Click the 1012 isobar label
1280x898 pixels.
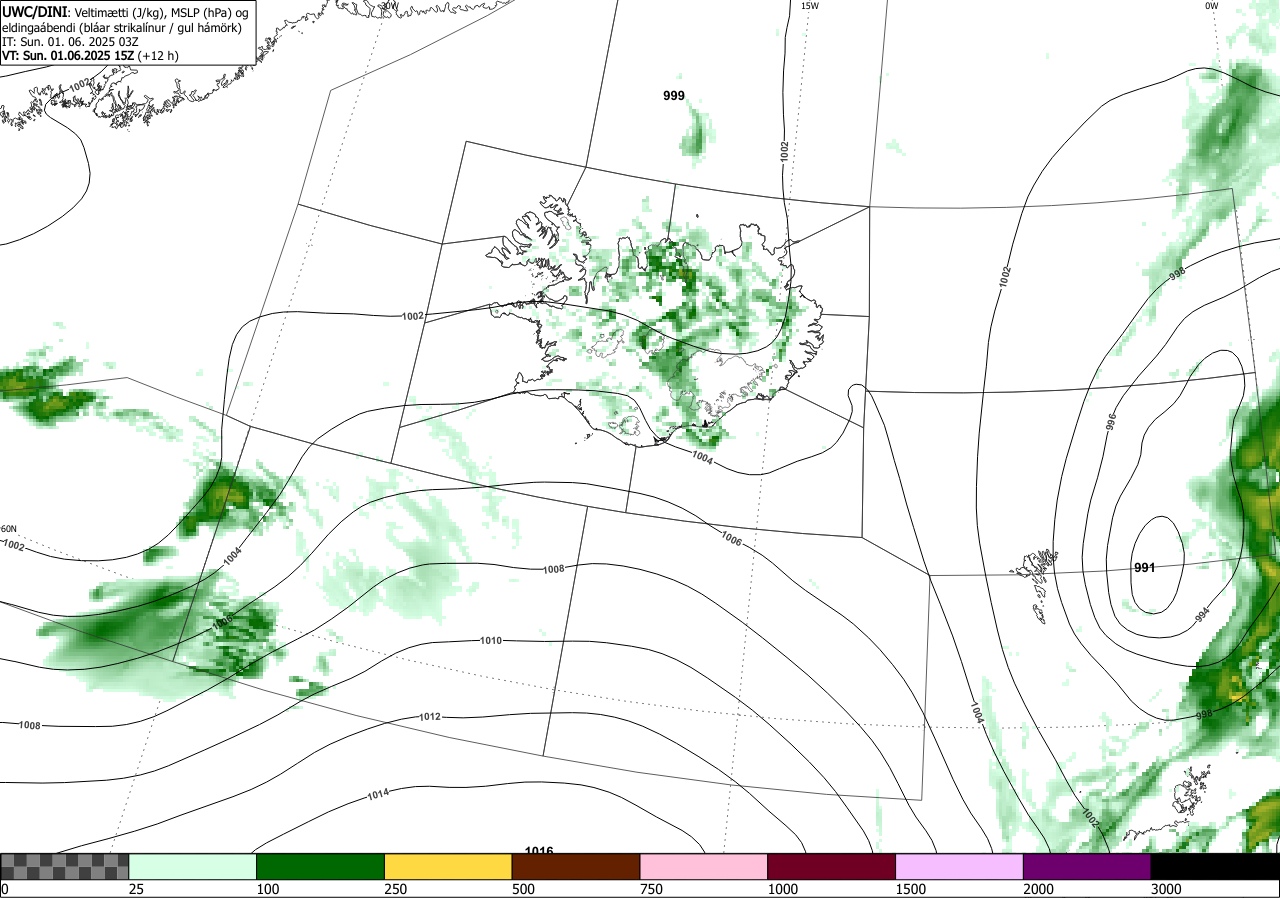(x=431, y=717)
